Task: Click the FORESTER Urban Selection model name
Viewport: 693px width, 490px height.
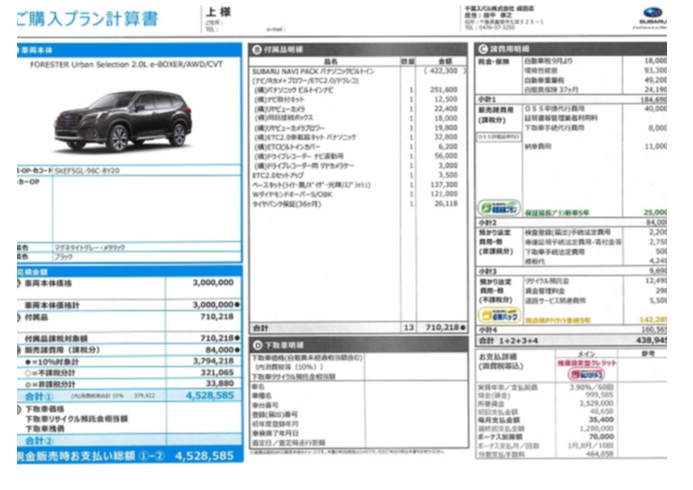Action: 126,65
